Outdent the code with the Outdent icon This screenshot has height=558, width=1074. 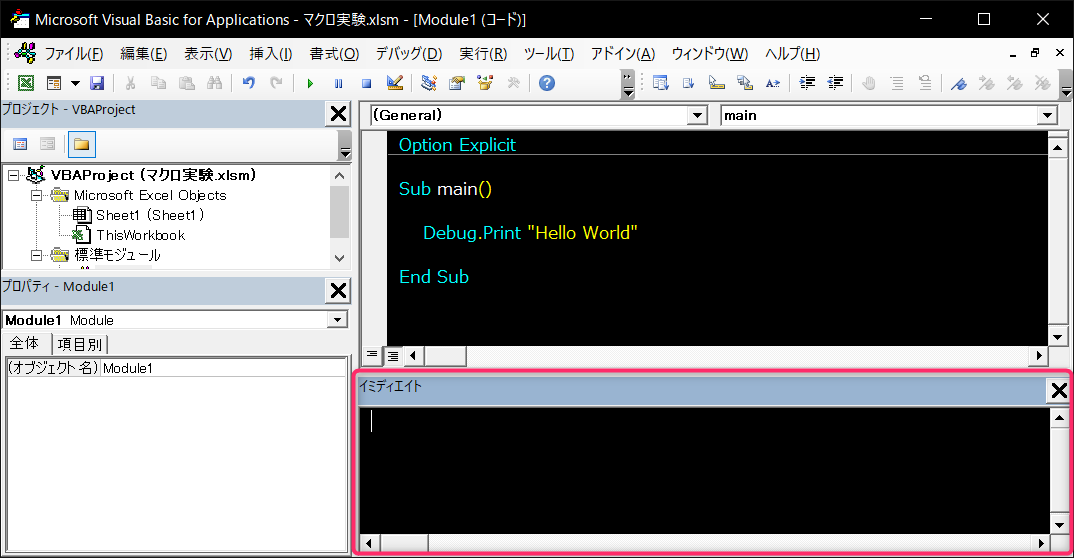click(x=835, y=84)
